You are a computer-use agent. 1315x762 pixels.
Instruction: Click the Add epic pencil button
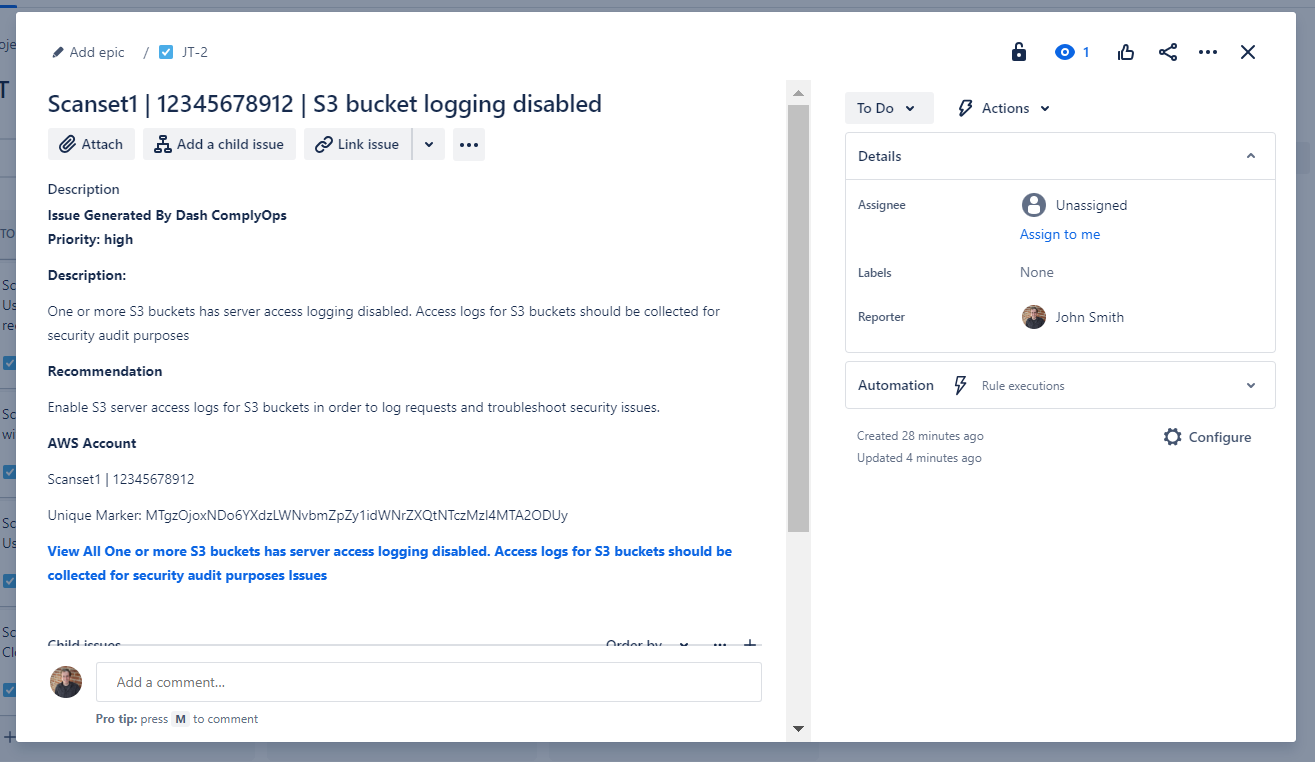(89, 52)
